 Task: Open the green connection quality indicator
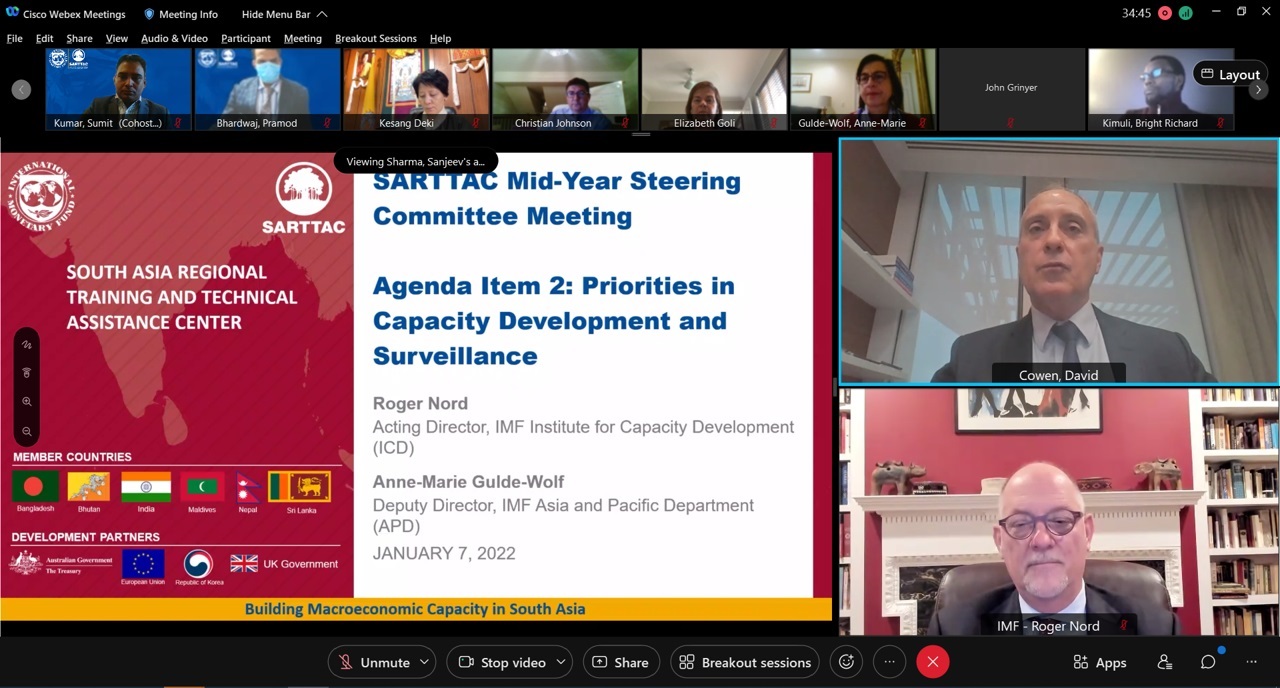(x=1186, y=13)
